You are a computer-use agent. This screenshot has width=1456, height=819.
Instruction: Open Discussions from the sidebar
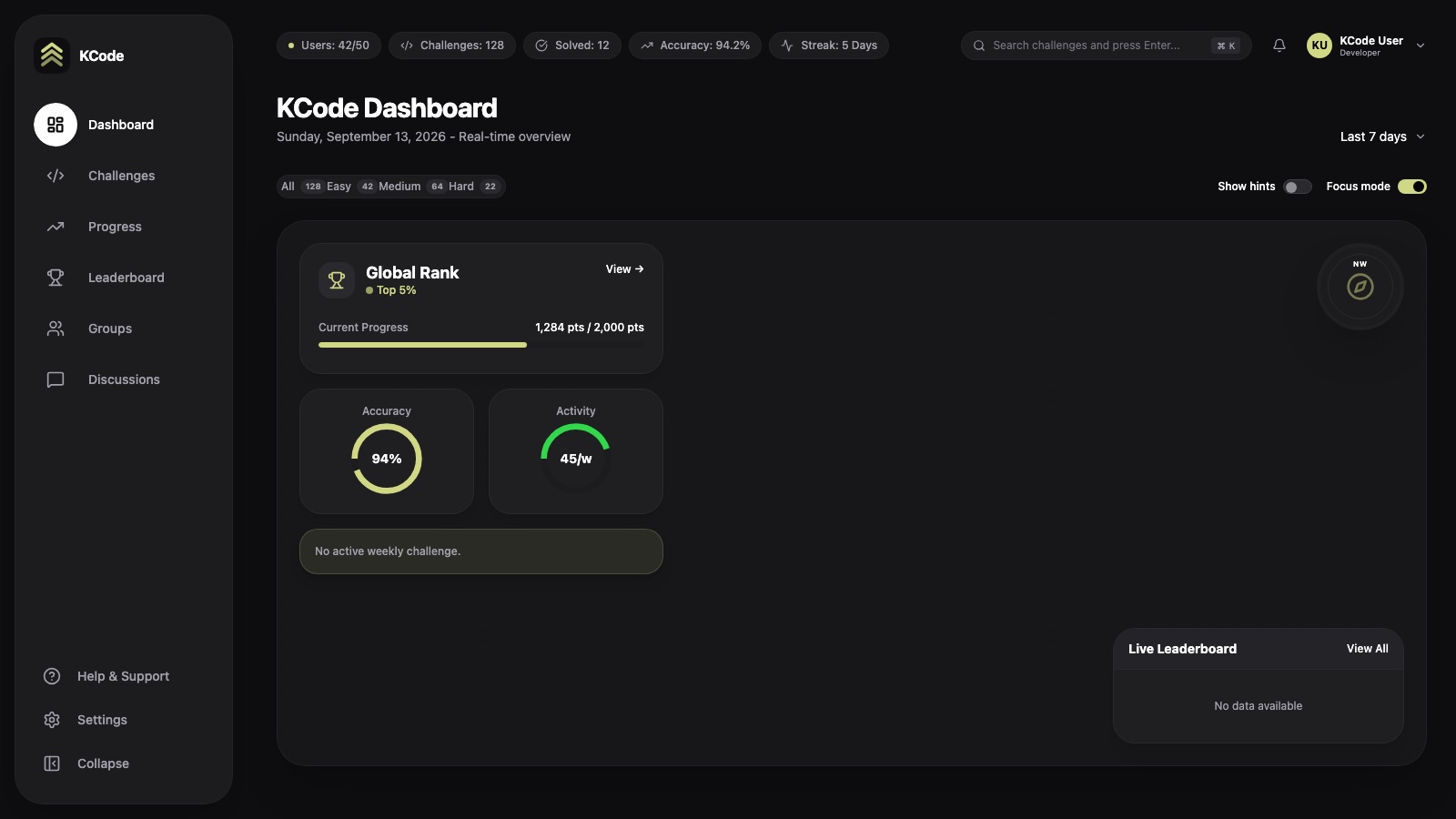(124, 379)
